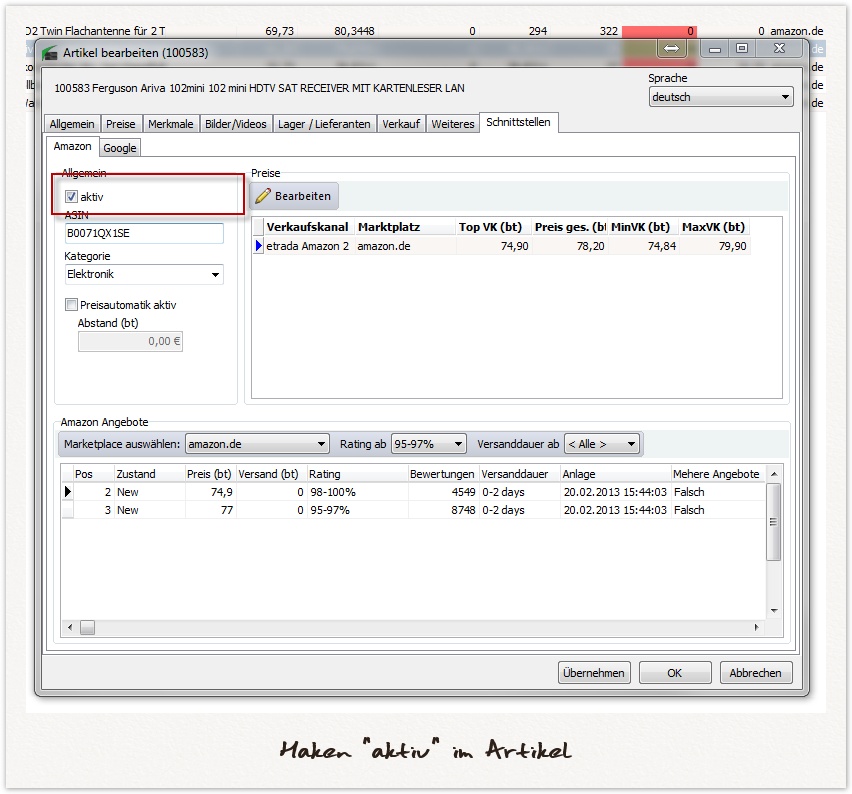
Task: Click the row arrow next to Pos 2 offer
Action: click(x=68, y=491)
